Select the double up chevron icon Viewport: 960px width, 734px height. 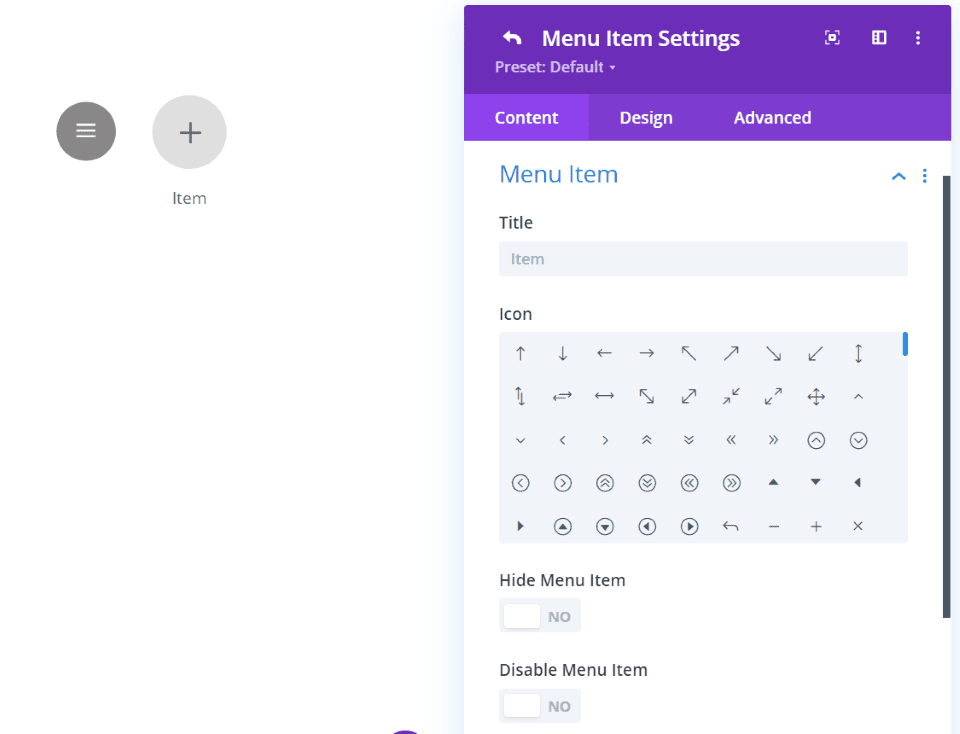point(647,440)
